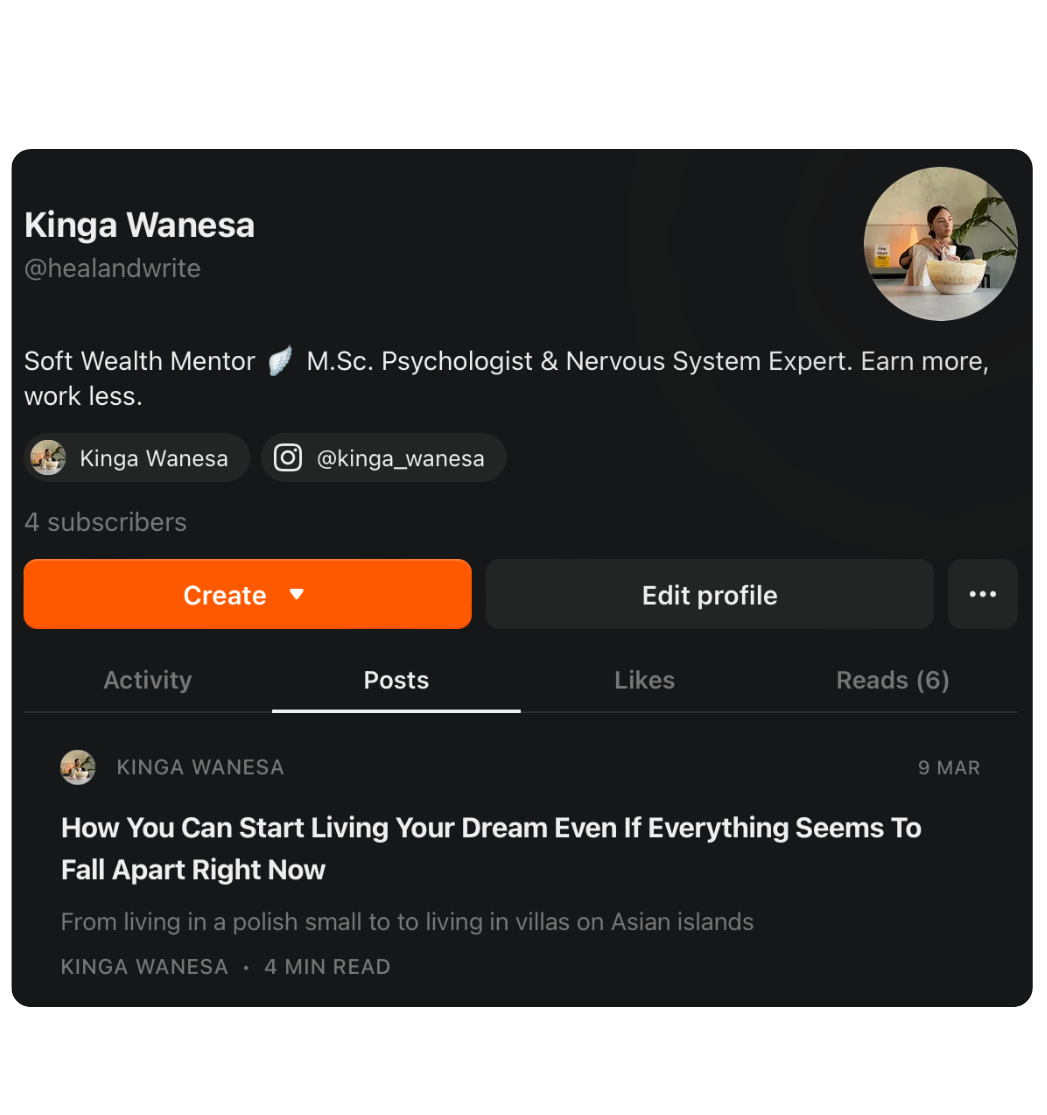Open the three-dot more options button

(982, 594)
